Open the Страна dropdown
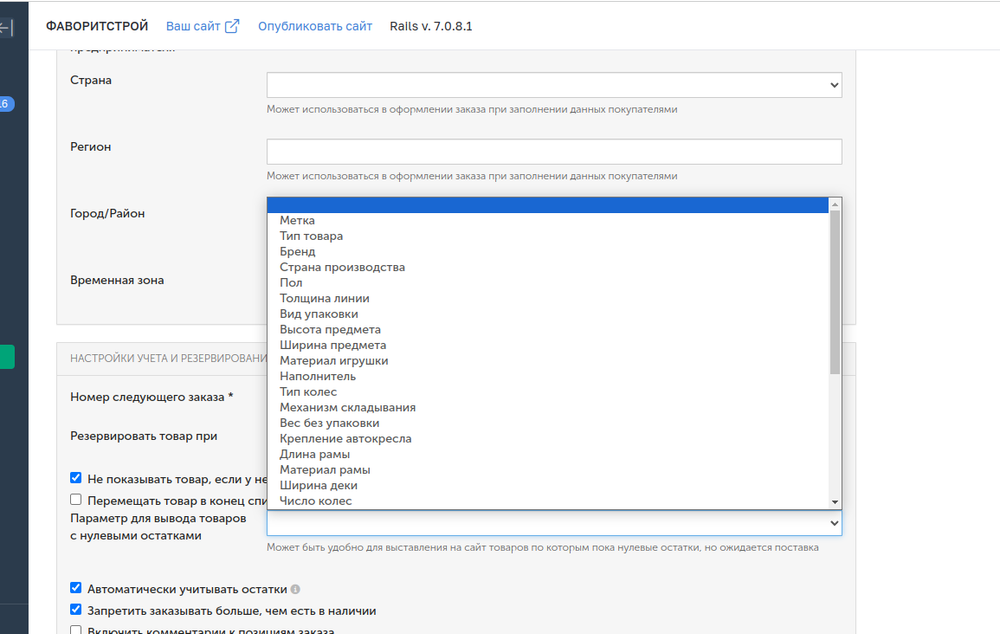 pyautogui.click(x=554, y=85)
